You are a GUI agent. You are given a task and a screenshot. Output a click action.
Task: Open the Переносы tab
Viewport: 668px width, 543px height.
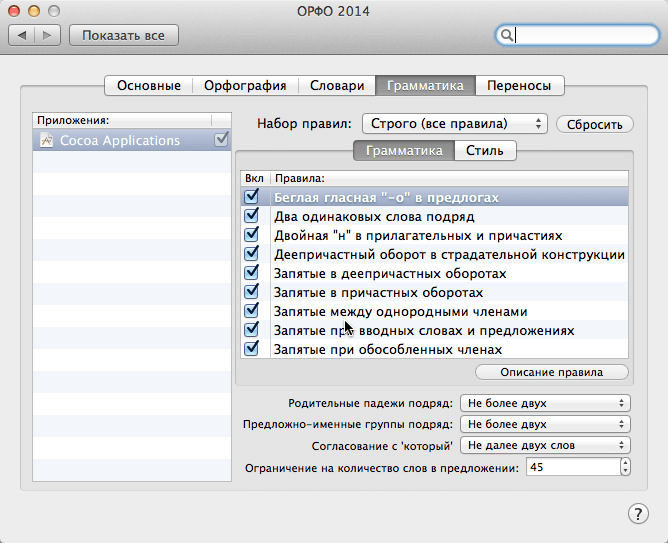[x=519, y=86]
